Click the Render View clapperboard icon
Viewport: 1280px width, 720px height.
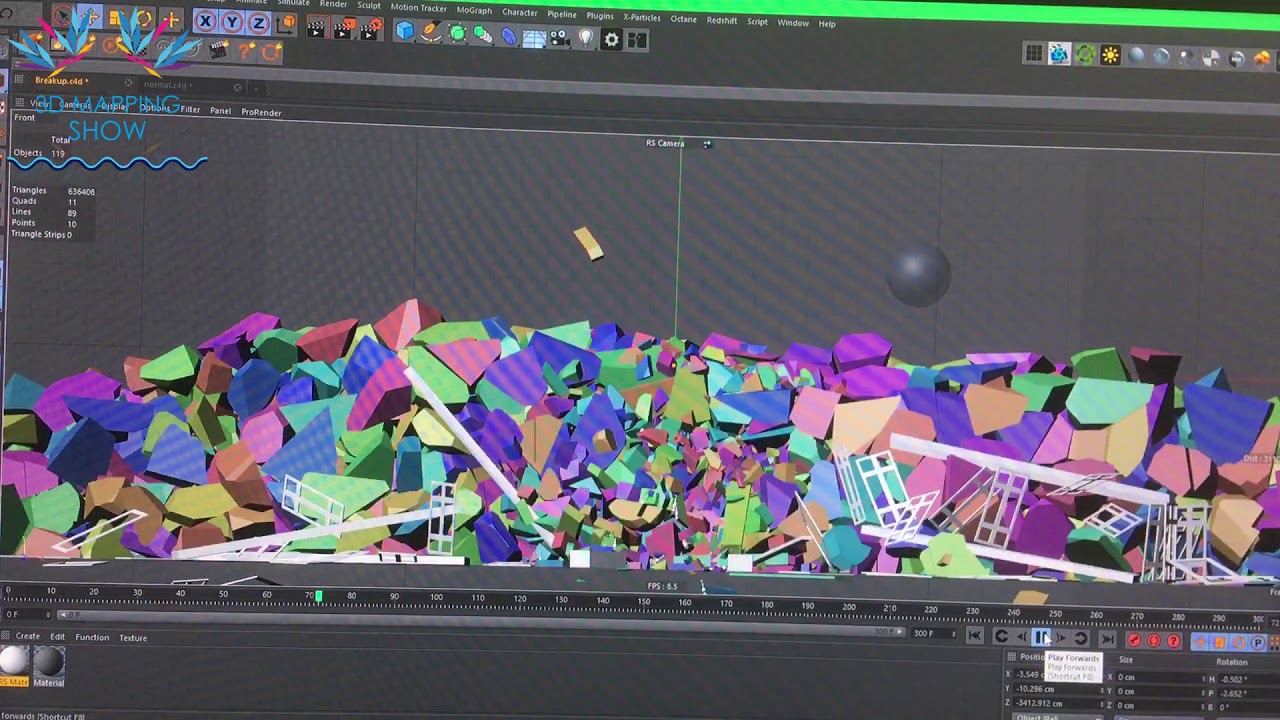(x=316, y=28)
